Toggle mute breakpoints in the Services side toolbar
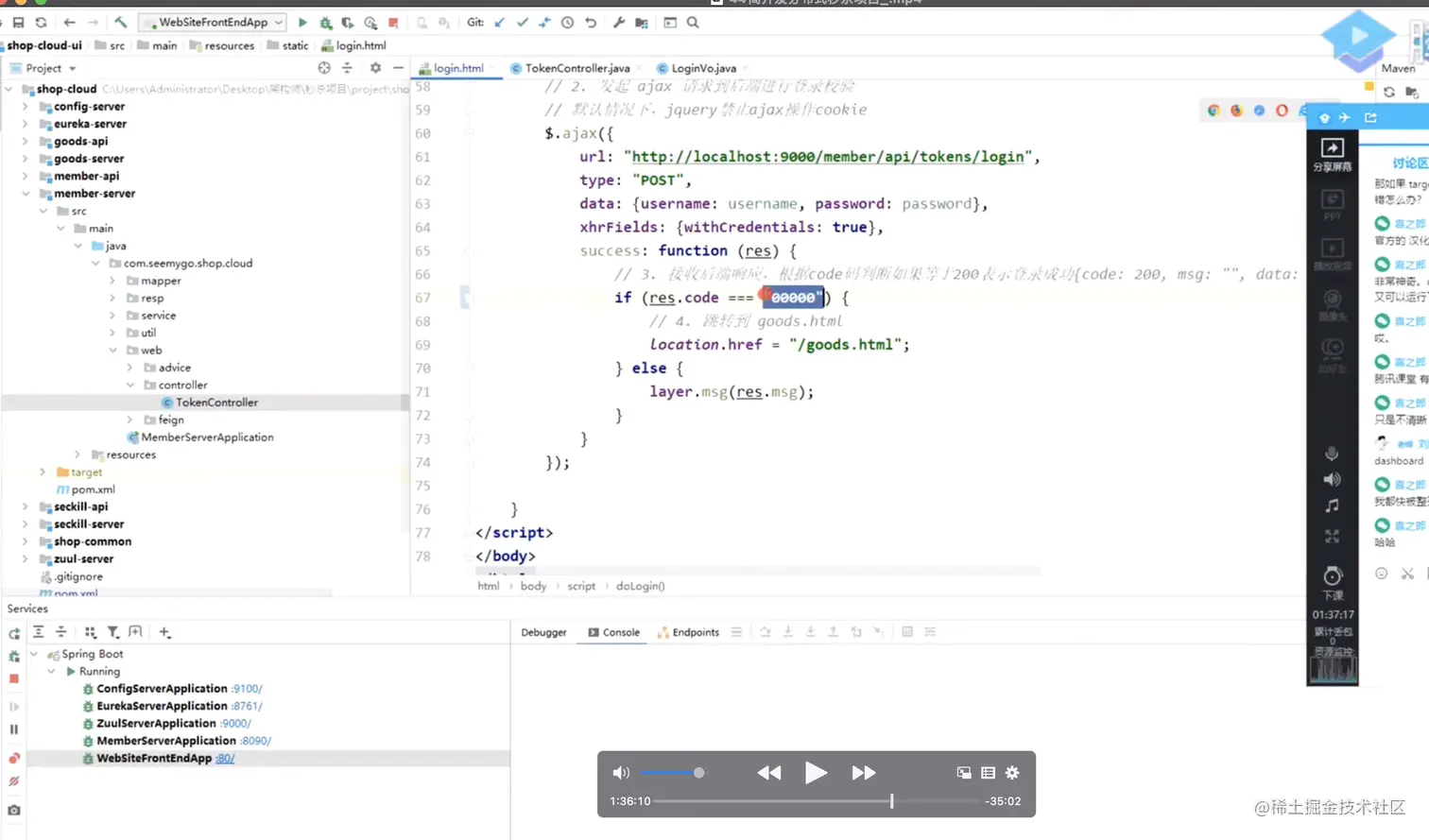This screenshot has width=1429, height=840. 14,781
